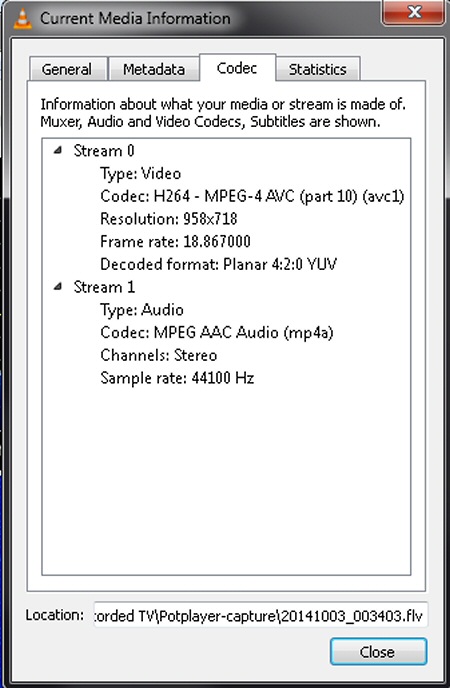450x688 pixels.
Task: Select the Type: Audio row
Action: tap(142, 310)
